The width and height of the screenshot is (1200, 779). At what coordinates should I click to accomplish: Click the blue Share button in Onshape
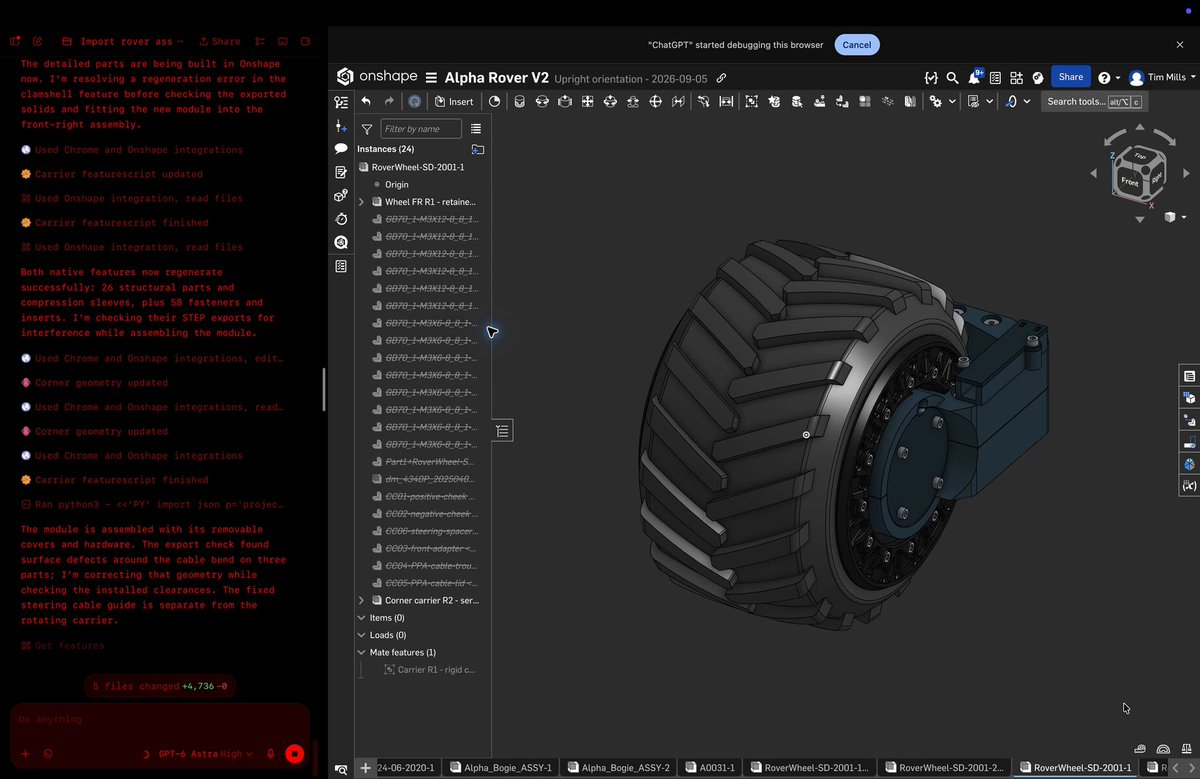(1070, 77)
